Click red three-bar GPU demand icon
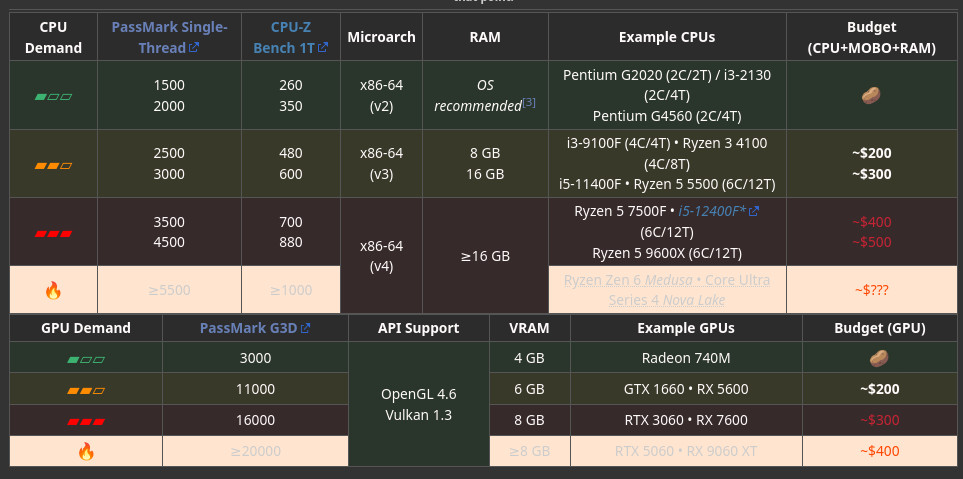The width and height of the screenshot is (963, 479). click(x=86, y=422)
